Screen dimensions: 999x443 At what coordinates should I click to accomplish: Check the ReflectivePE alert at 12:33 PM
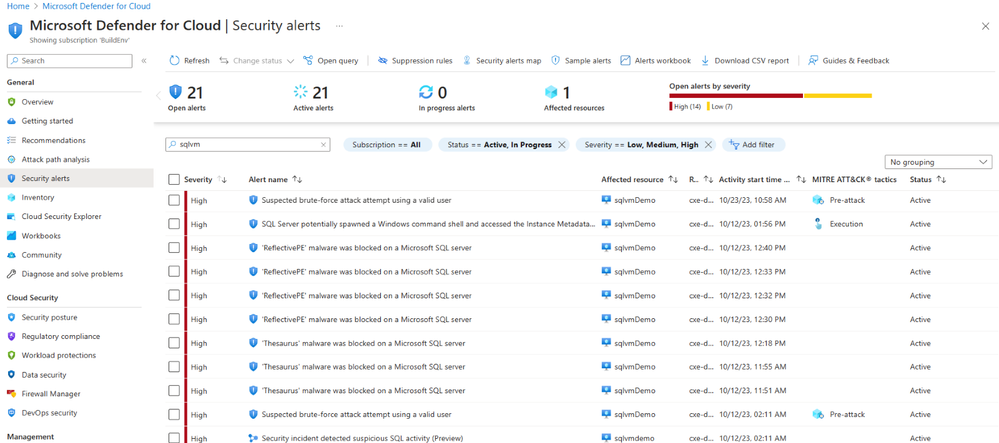[174, 272]
